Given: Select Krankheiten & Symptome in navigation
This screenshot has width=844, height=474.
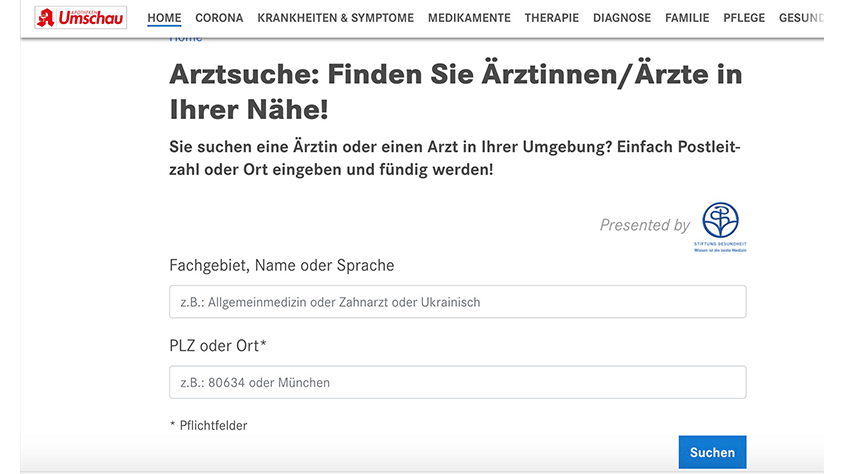Looking at the screenshot, I should (x=335, y=18).
